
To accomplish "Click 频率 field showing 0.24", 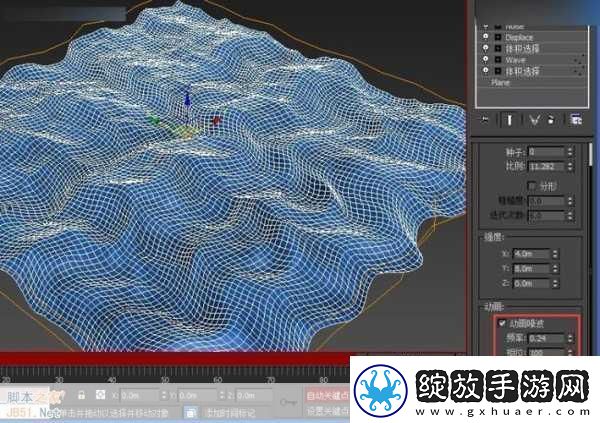I will 546,338.
